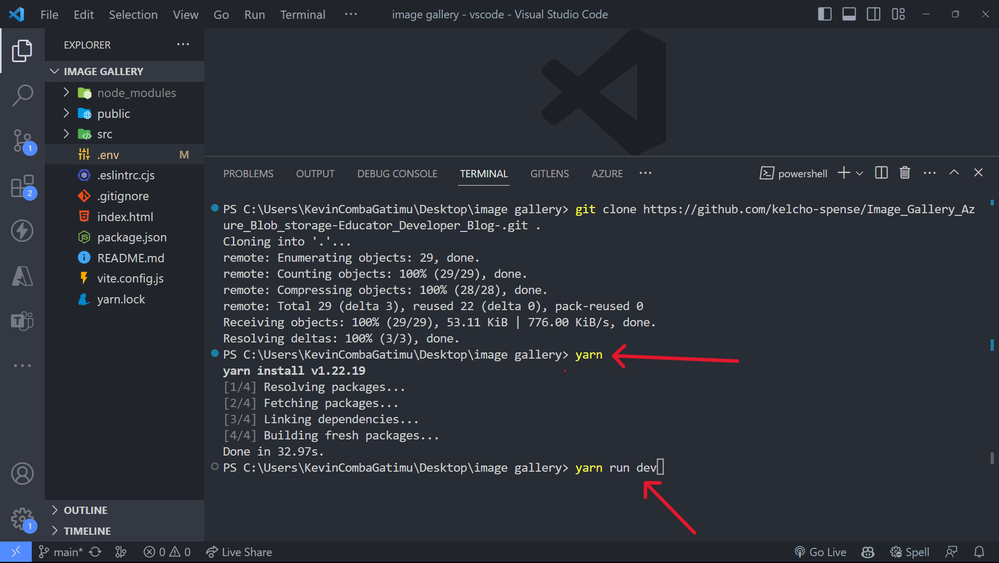Switch to DEBUG CONSOLE tab
The height and width of the screenshot is (563, 999).
[397, 174]
